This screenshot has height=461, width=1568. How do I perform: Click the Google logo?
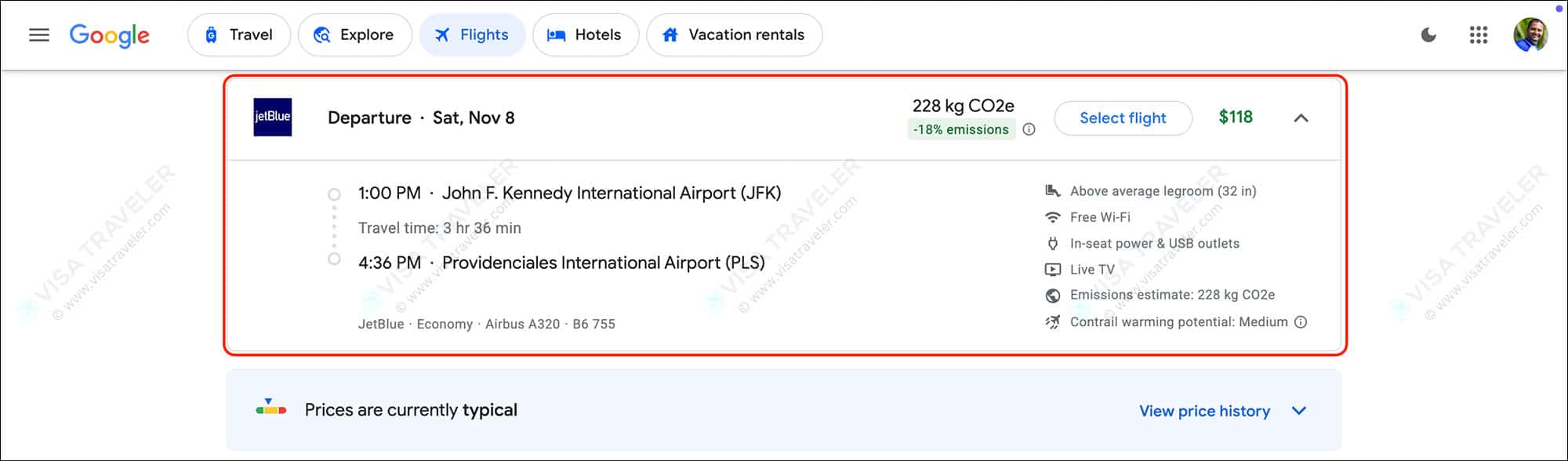pyautogui.click(x=110, y=35)
